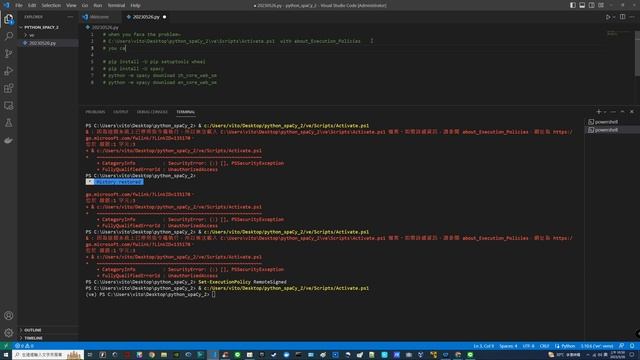Select the Terminal panel tab
Viewport: 640px width, 360px height.
pos(186,112)
